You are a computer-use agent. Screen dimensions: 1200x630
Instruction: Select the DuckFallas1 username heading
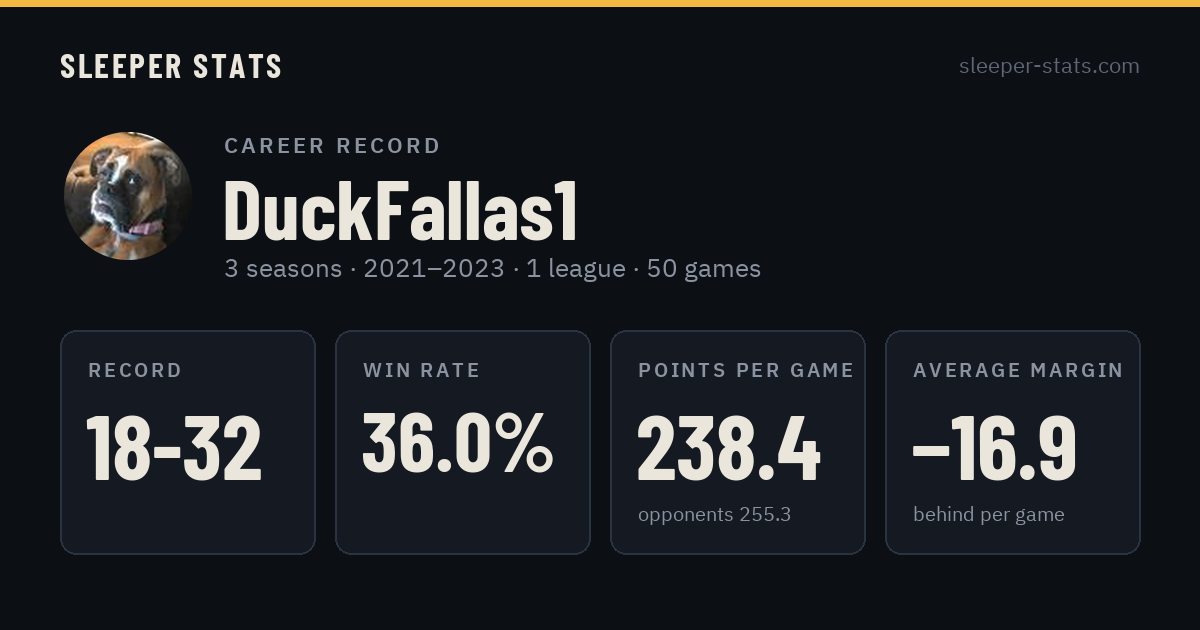coord(401,211)
